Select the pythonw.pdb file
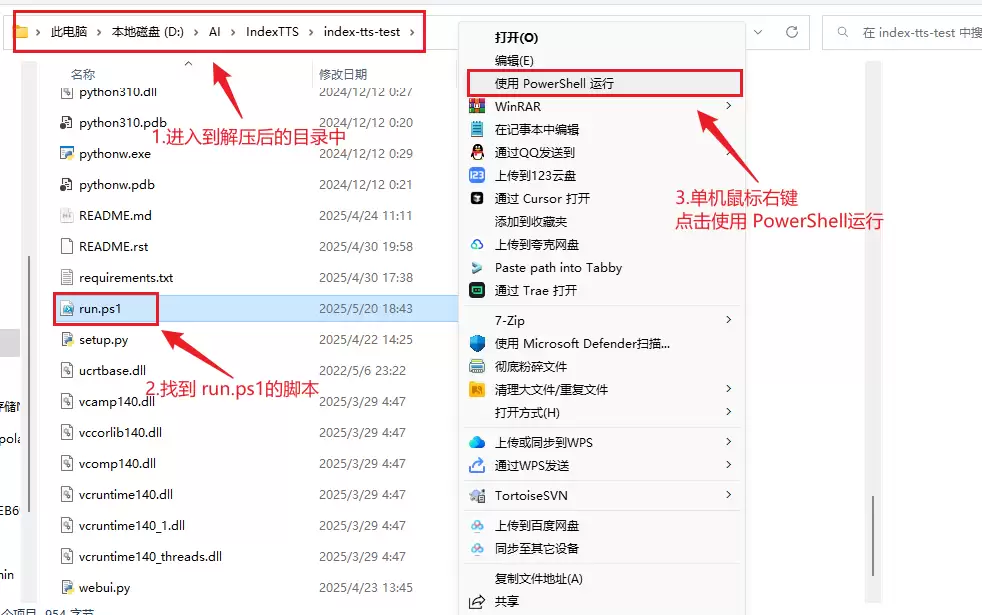This screenshot has height=615, width=982. [116, 185]
